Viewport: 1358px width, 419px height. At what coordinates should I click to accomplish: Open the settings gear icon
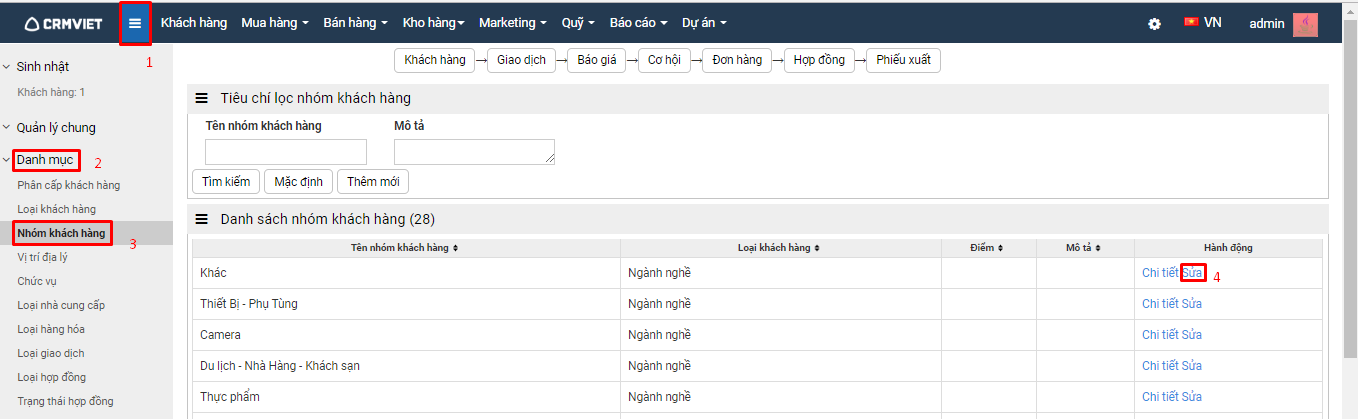pos(1154,23)
